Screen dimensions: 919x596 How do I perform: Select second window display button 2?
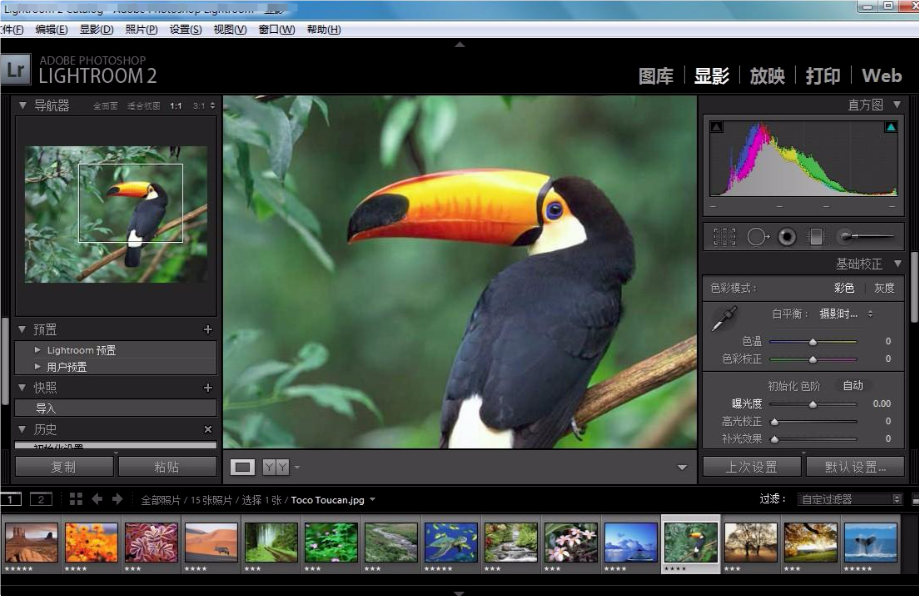click(41, 499)
